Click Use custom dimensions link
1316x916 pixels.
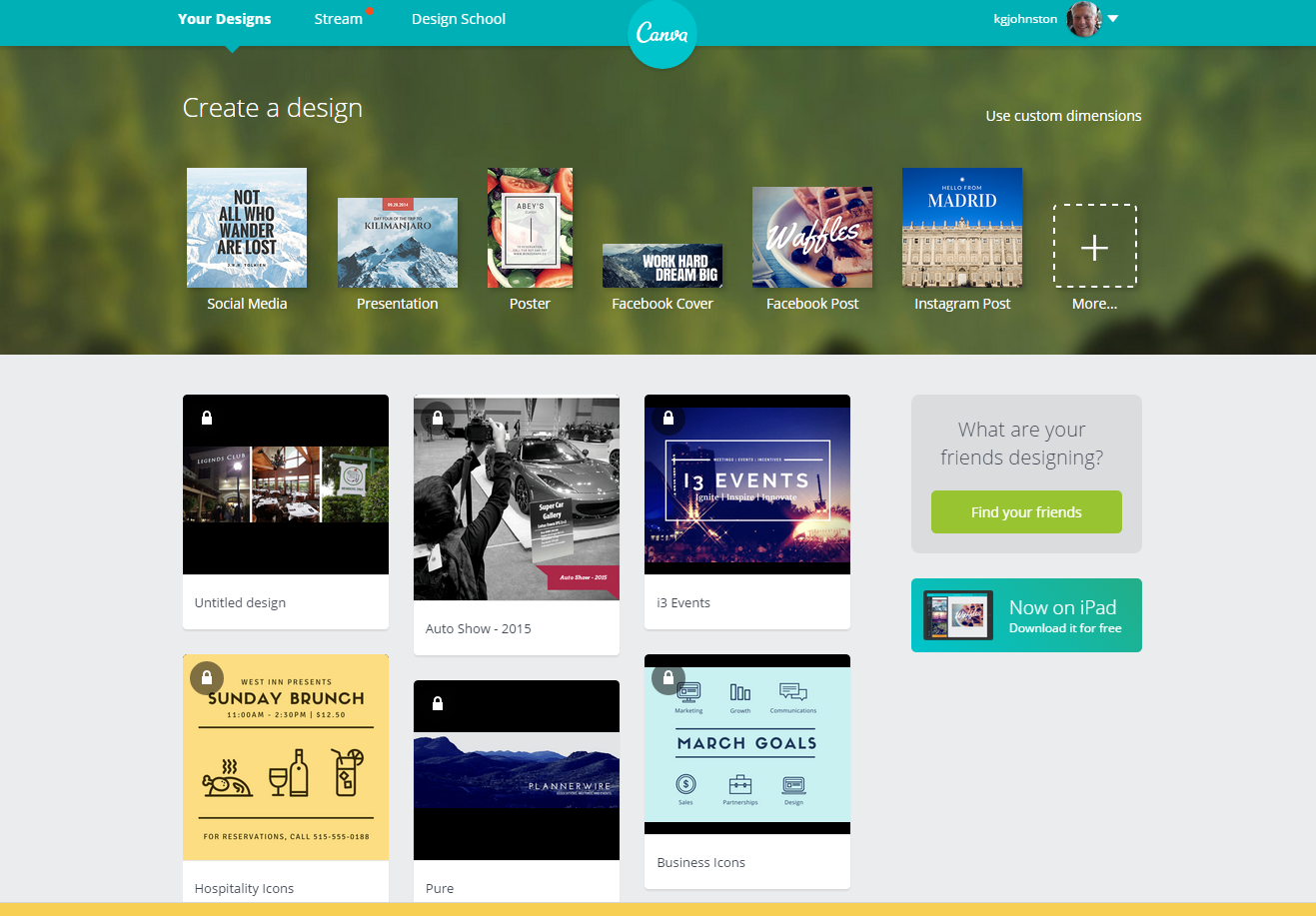1063,116
